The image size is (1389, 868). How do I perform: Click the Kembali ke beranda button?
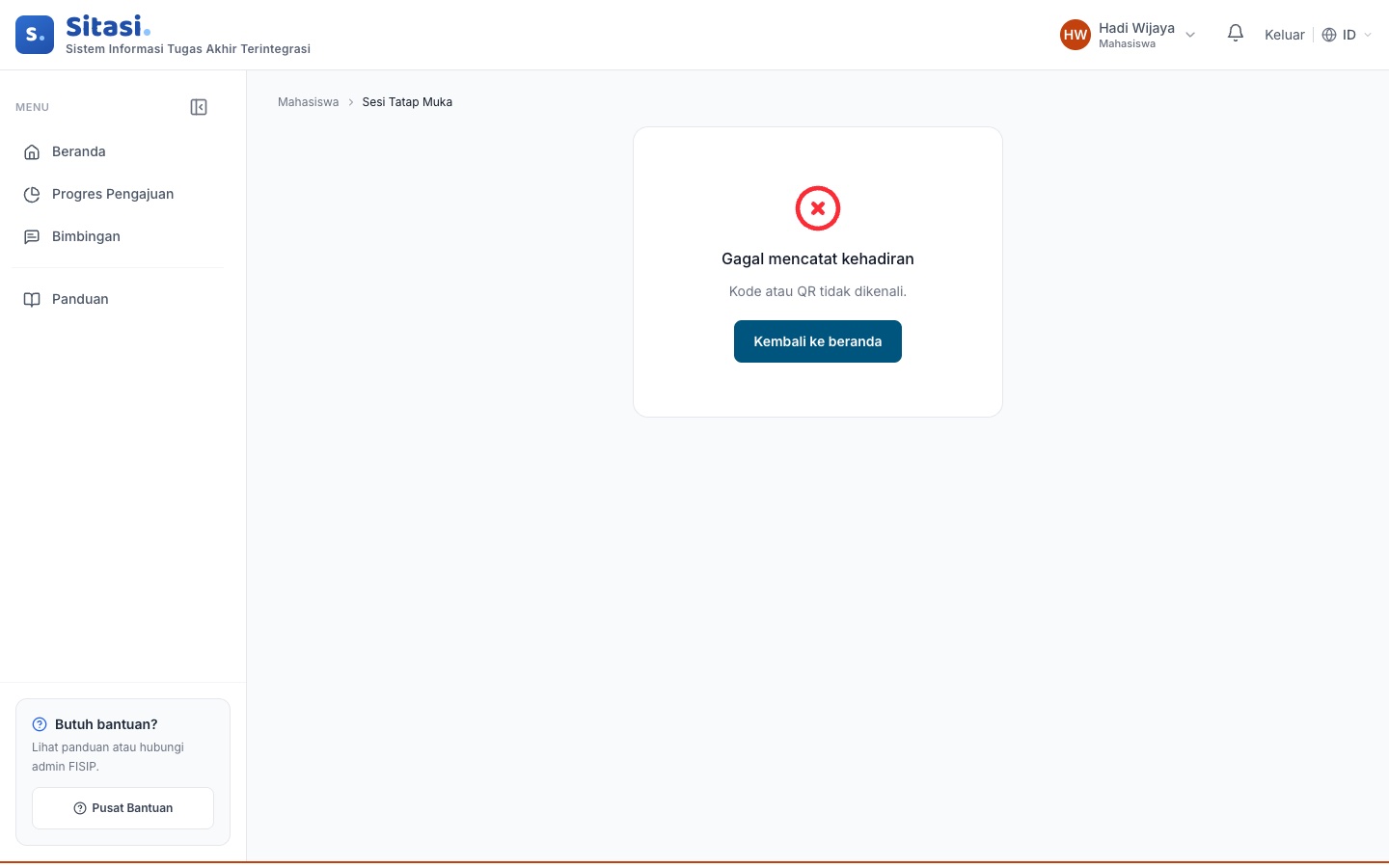pyautogui.click(x=818, y=341)
